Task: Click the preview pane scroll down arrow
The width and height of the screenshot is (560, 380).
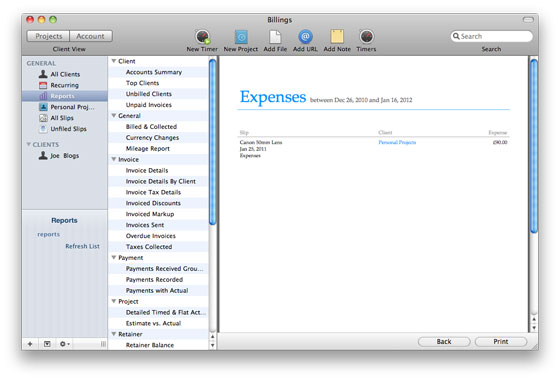Action: click(x=534, y=328)
